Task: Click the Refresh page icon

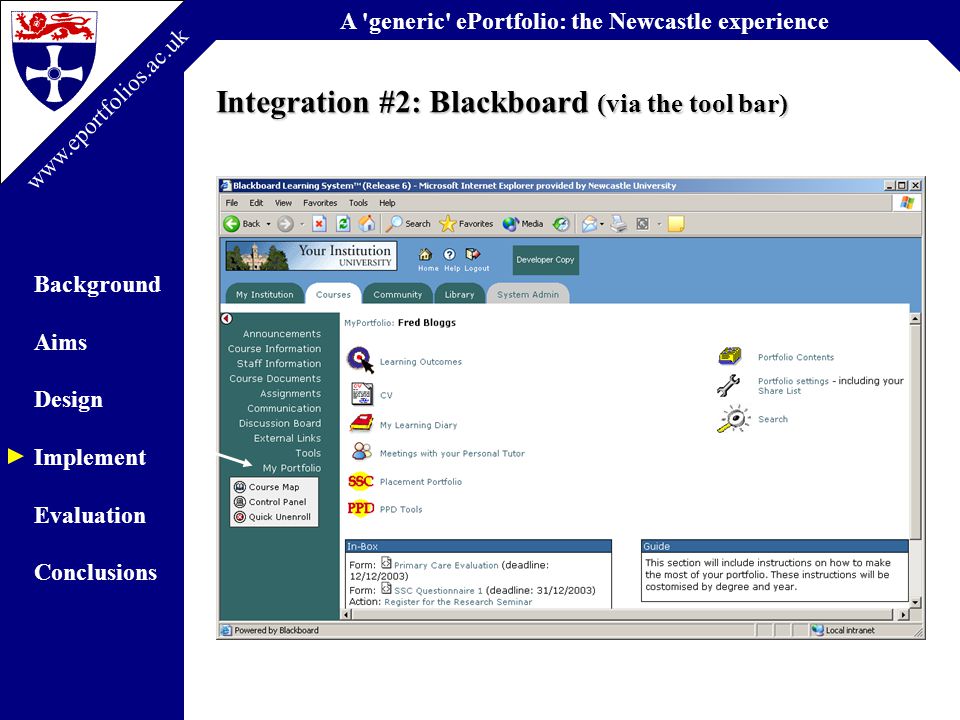Action: (x=343, y=224)
